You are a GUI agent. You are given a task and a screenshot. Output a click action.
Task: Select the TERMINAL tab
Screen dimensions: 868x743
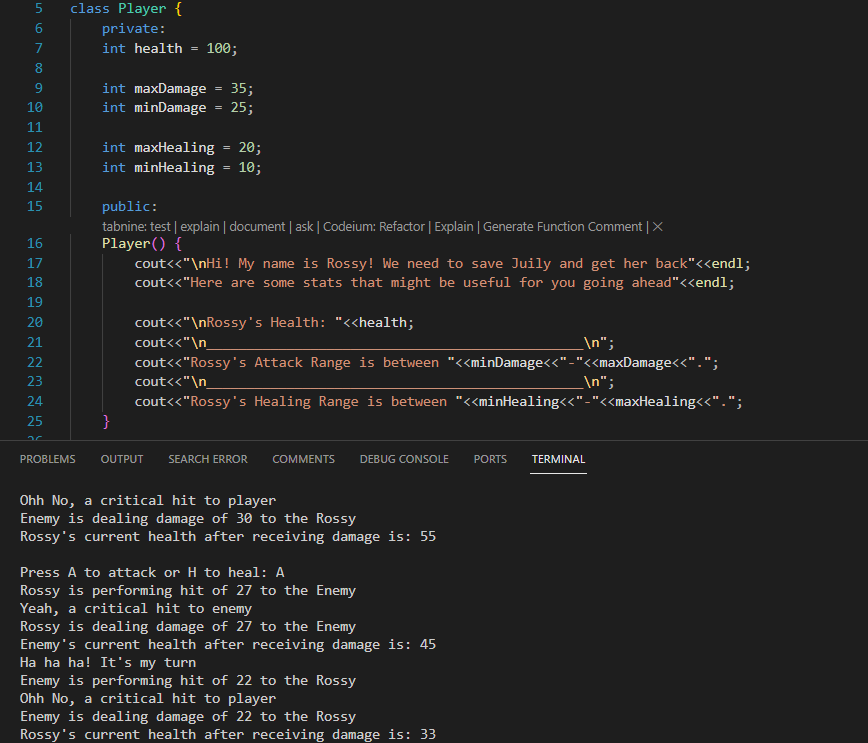tap(558, 459)
